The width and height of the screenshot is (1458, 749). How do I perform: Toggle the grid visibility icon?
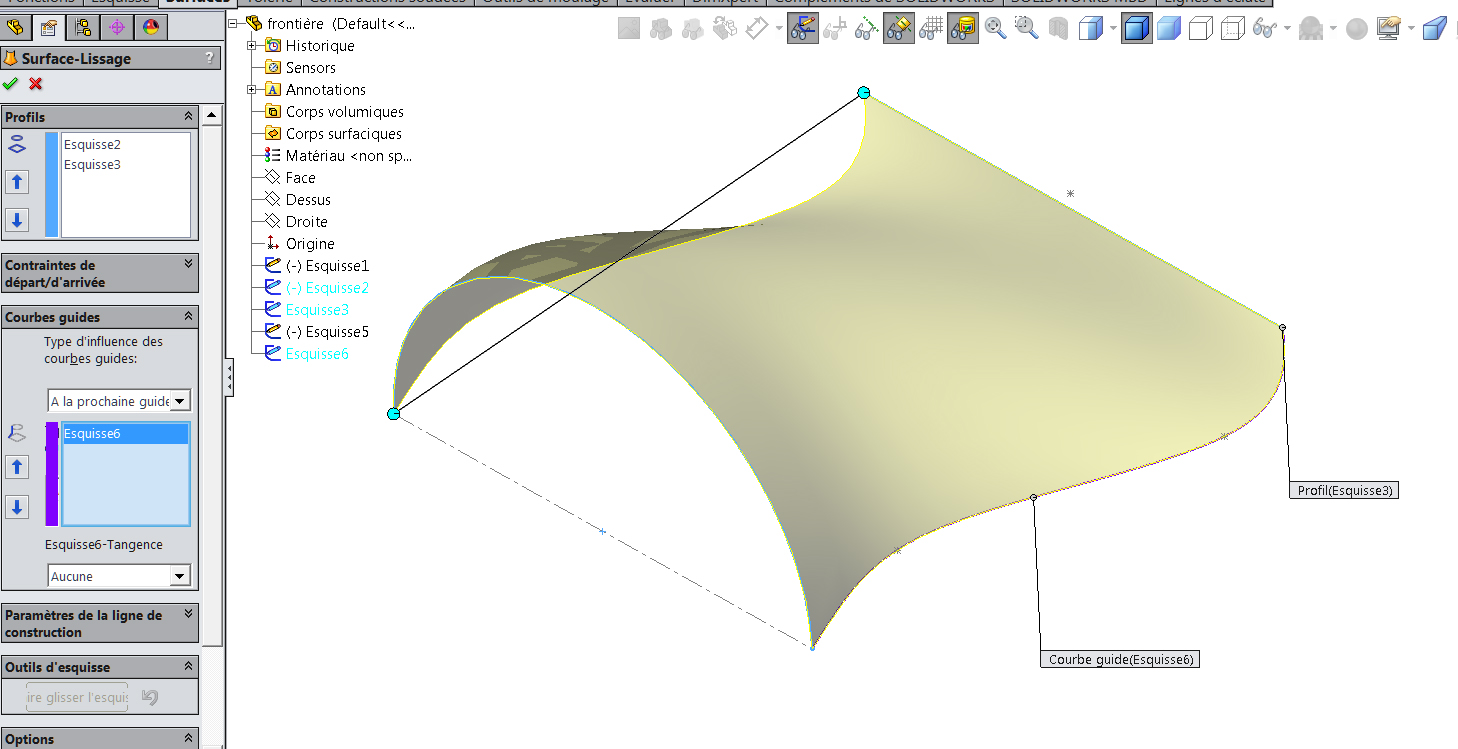click(930, 27)
